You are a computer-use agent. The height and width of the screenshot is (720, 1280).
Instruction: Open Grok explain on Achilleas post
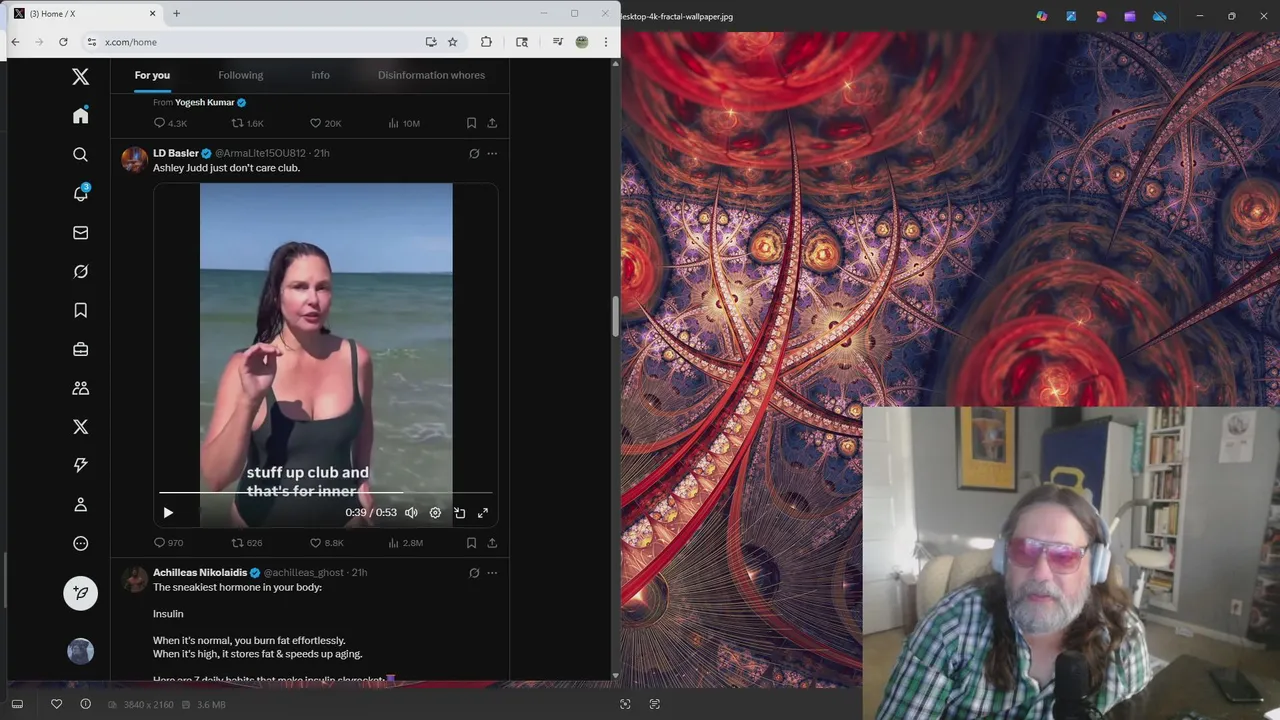pos(474,573)
